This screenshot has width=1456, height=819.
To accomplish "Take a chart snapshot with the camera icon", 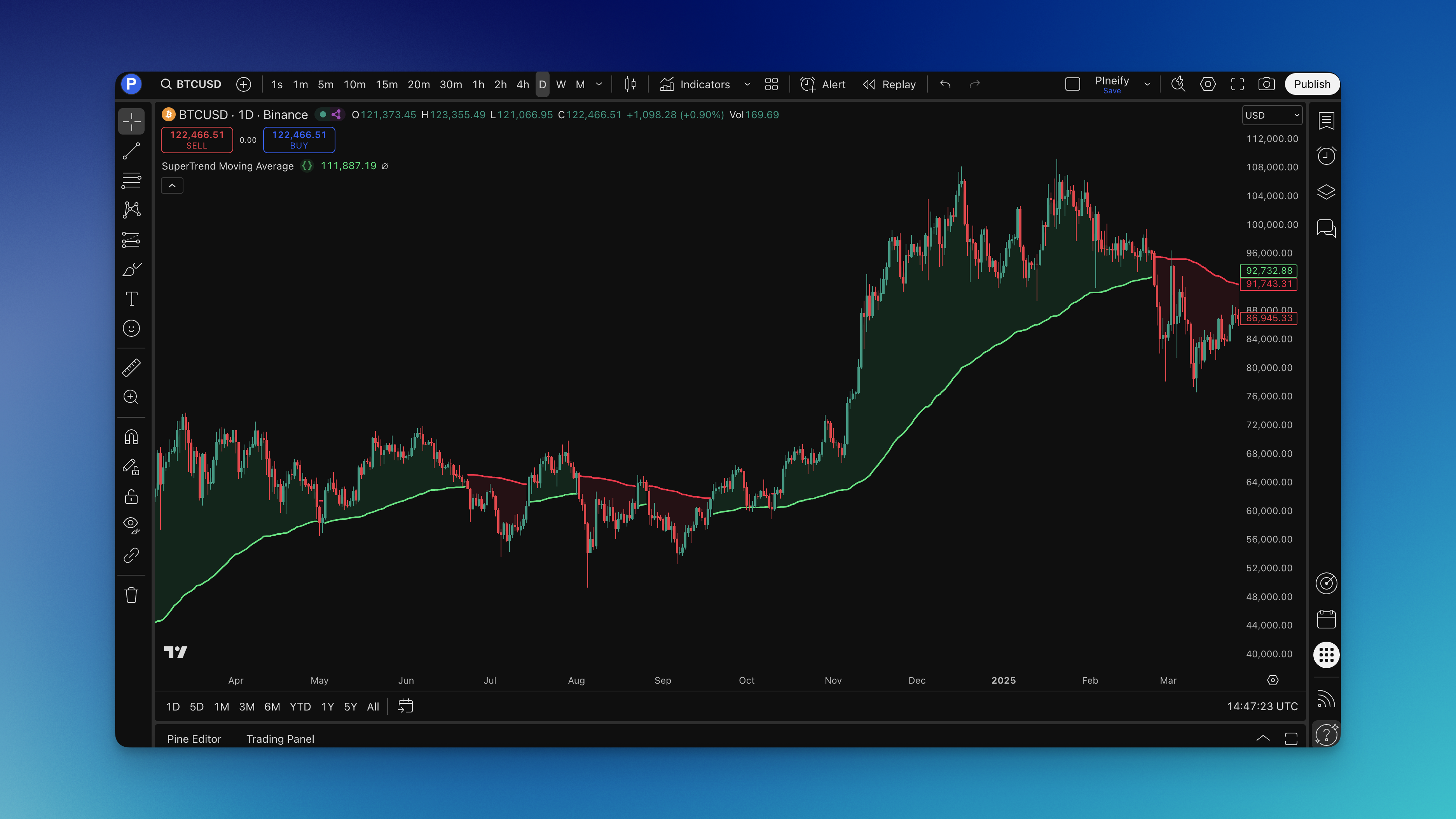I will [1266, 84].
